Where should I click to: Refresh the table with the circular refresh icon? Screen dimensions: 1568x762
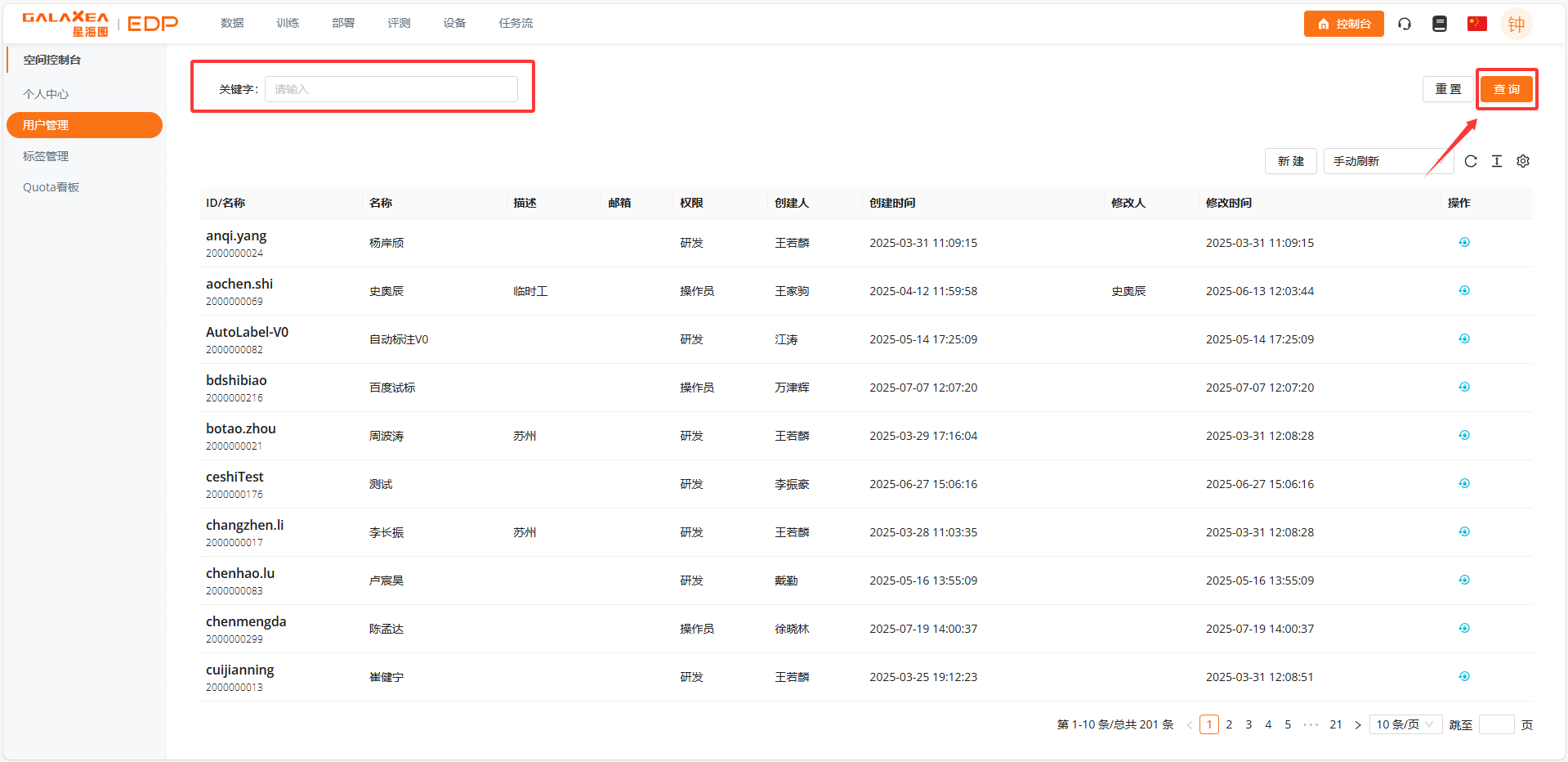[1471, 161]
